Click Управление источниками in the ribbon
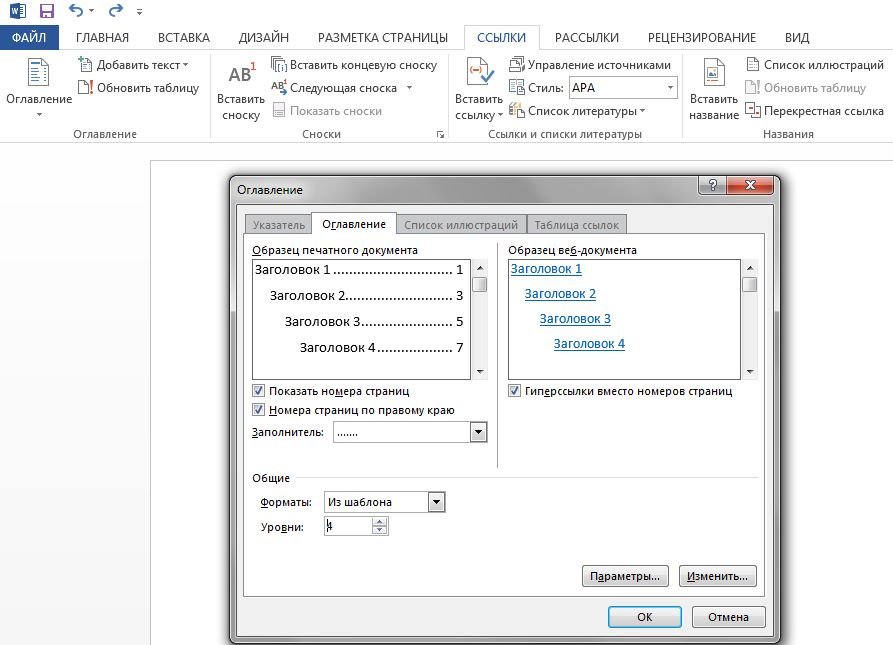This screenshot has width=893, height=645. click(590, 65)
